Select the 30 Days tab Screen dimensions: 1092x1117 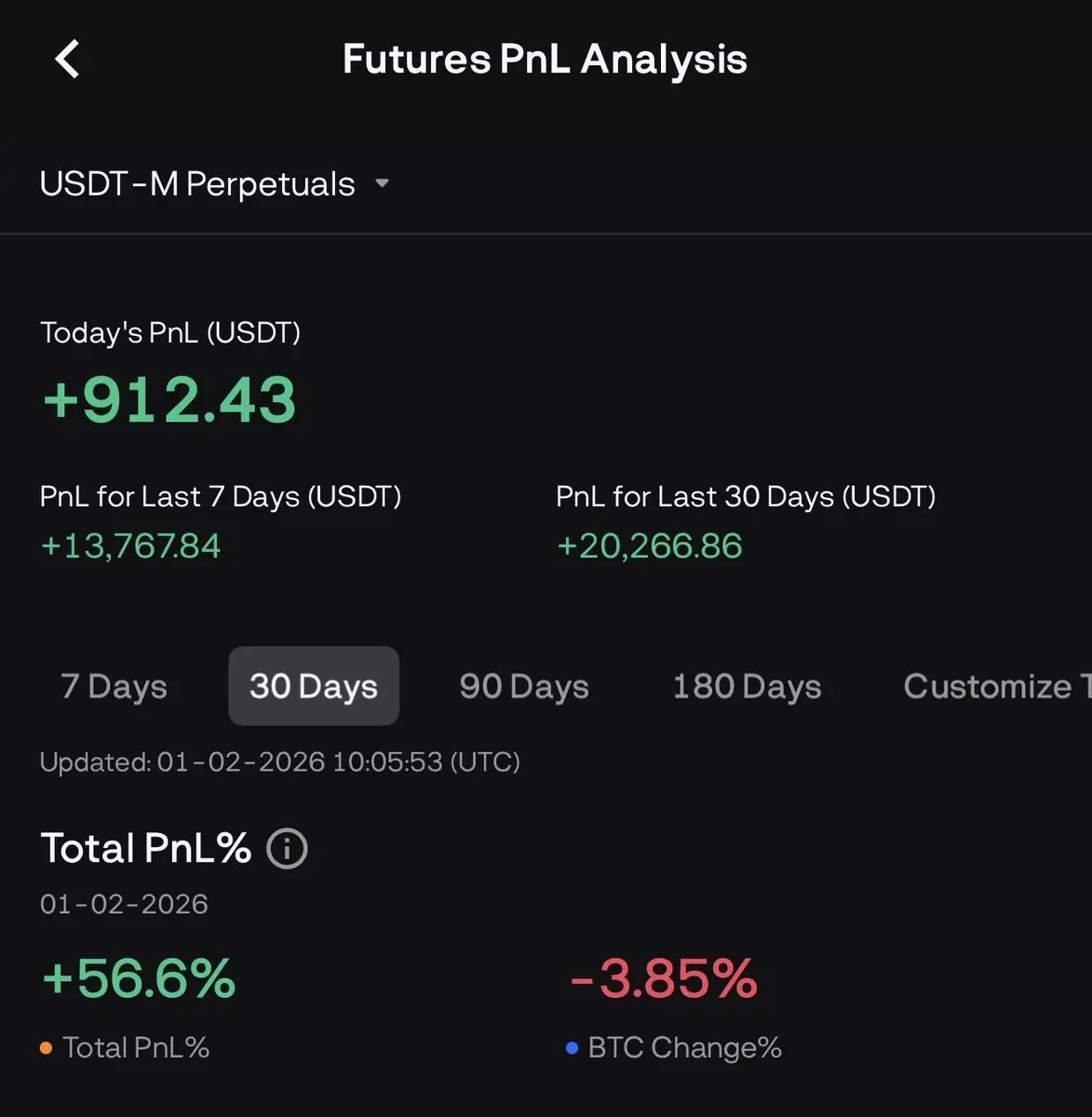pyautogui.click(x=314, y=687)
